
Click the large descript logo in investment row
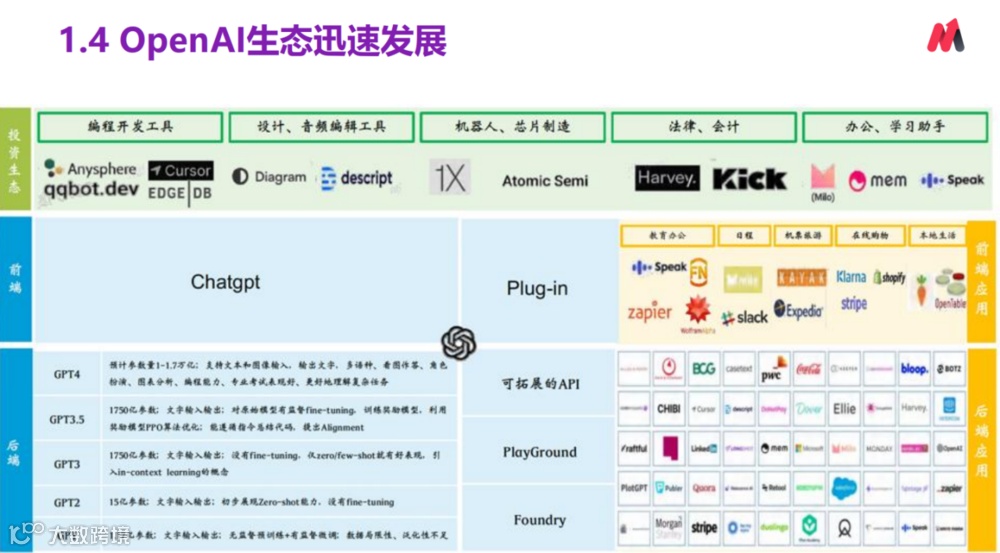click(357, 179)
